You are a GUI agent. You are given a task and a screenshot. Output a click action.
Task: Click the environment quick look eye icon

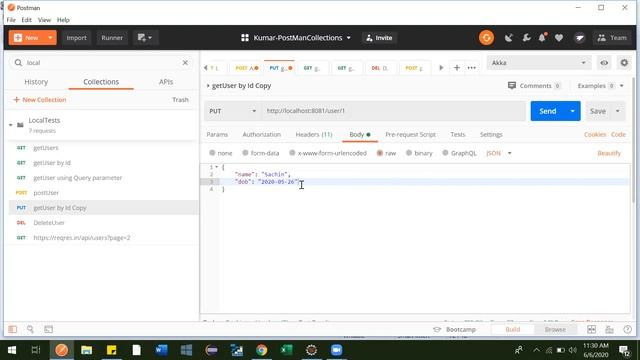click(x=604, y=63)
